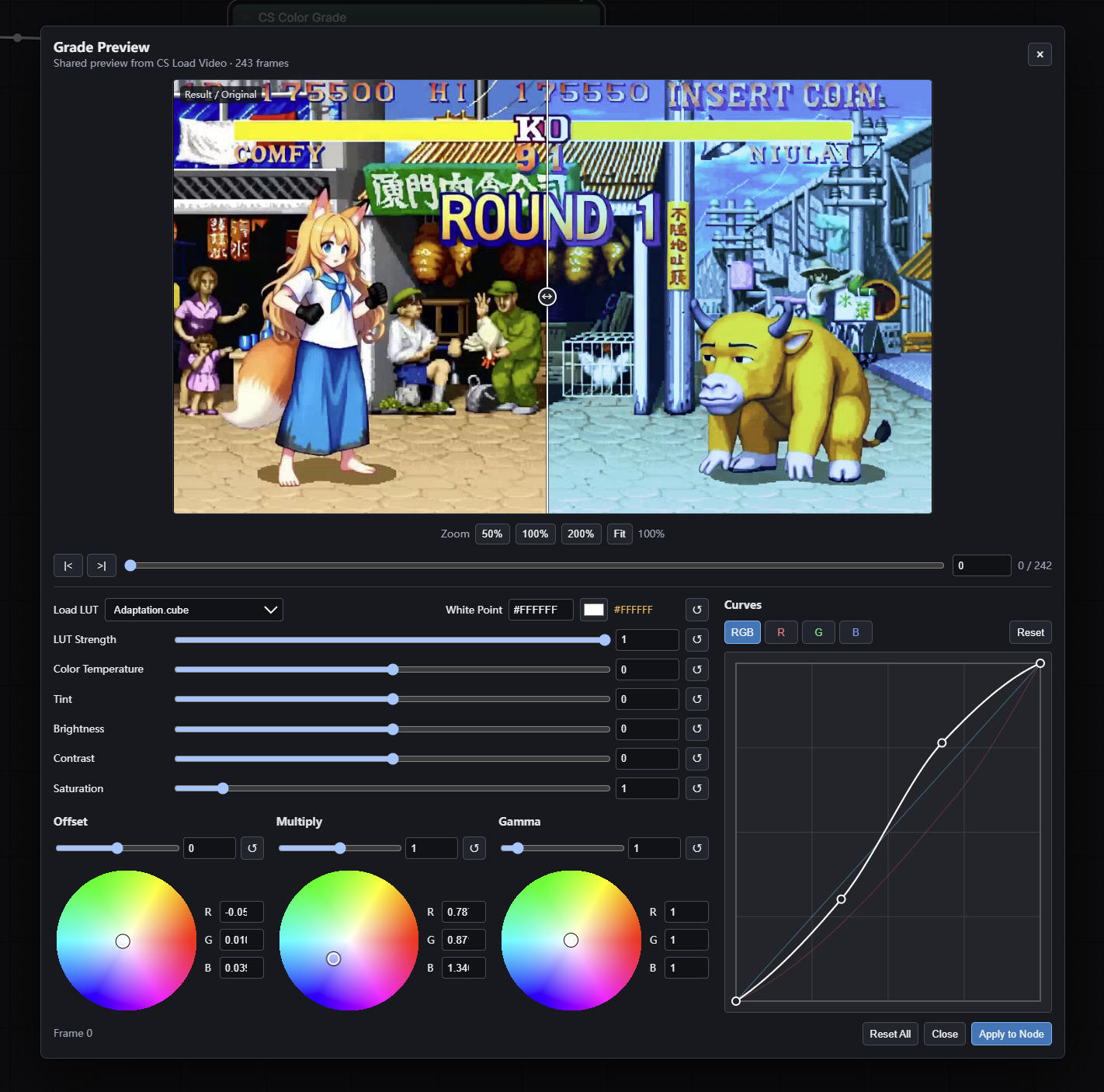The width and height of the screenshot is (1104, 1092).
Task: Click the Multiply G value field
Action: point(463,940)
